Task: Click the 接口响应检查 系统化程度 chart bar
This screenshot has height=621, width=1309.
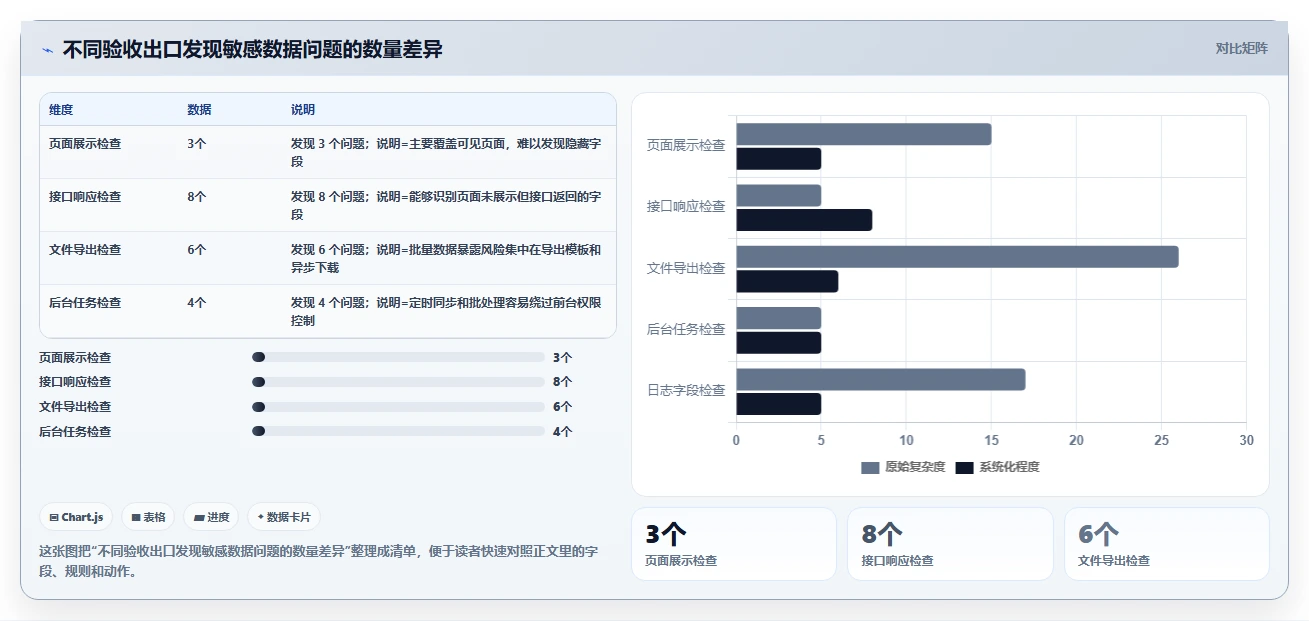Action: (x=804, y=220)
